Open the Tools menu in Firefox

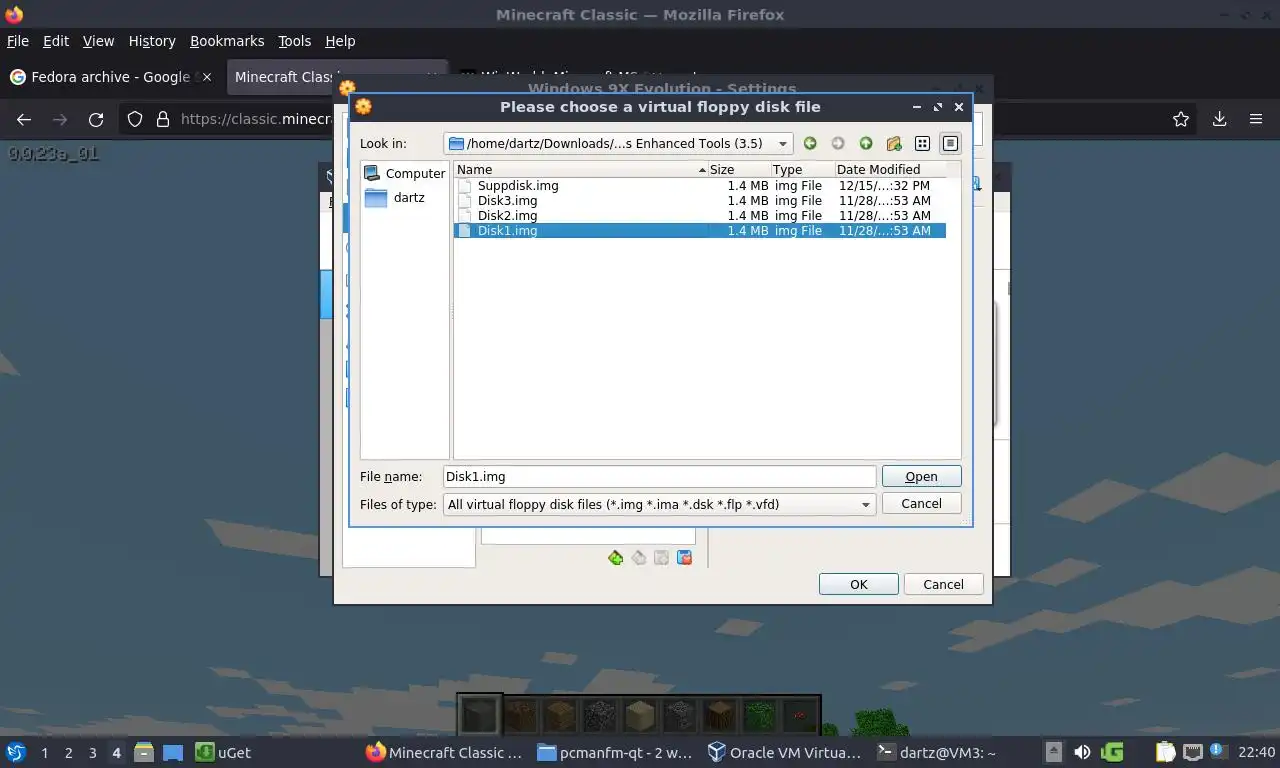point(295,41)
